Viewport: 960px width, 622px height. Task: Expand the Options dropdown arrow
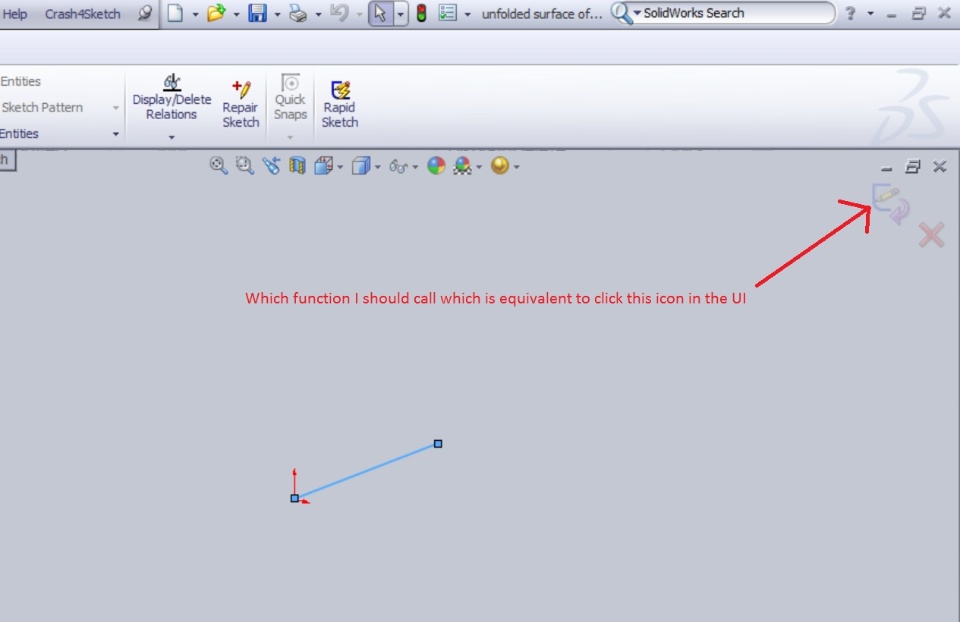tap(468, 13)
